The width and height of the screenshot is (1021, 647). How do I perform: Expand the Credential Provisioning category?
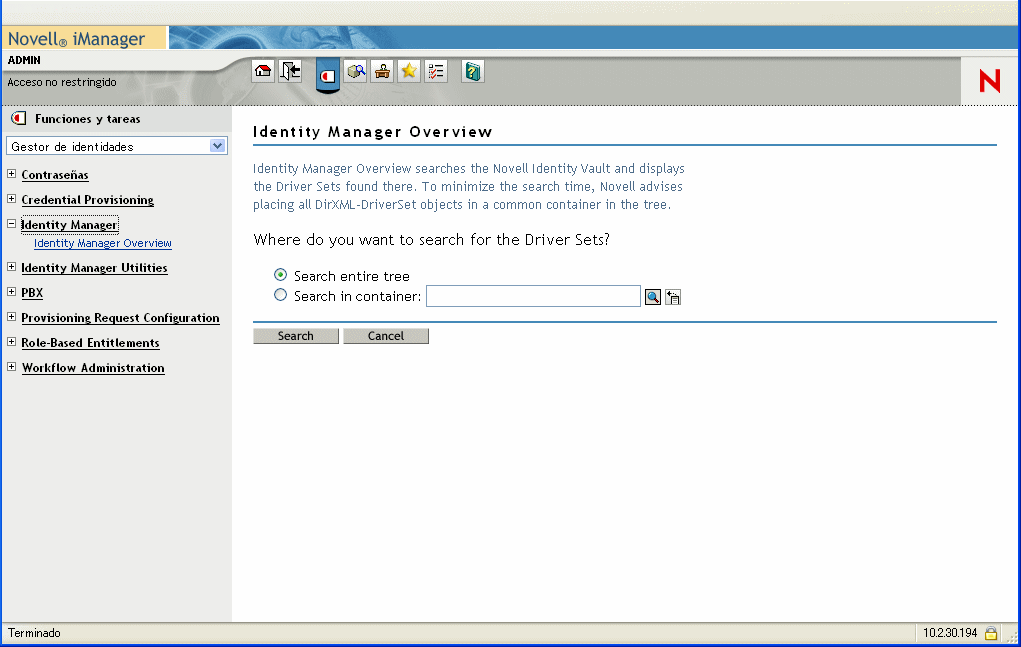12,199
